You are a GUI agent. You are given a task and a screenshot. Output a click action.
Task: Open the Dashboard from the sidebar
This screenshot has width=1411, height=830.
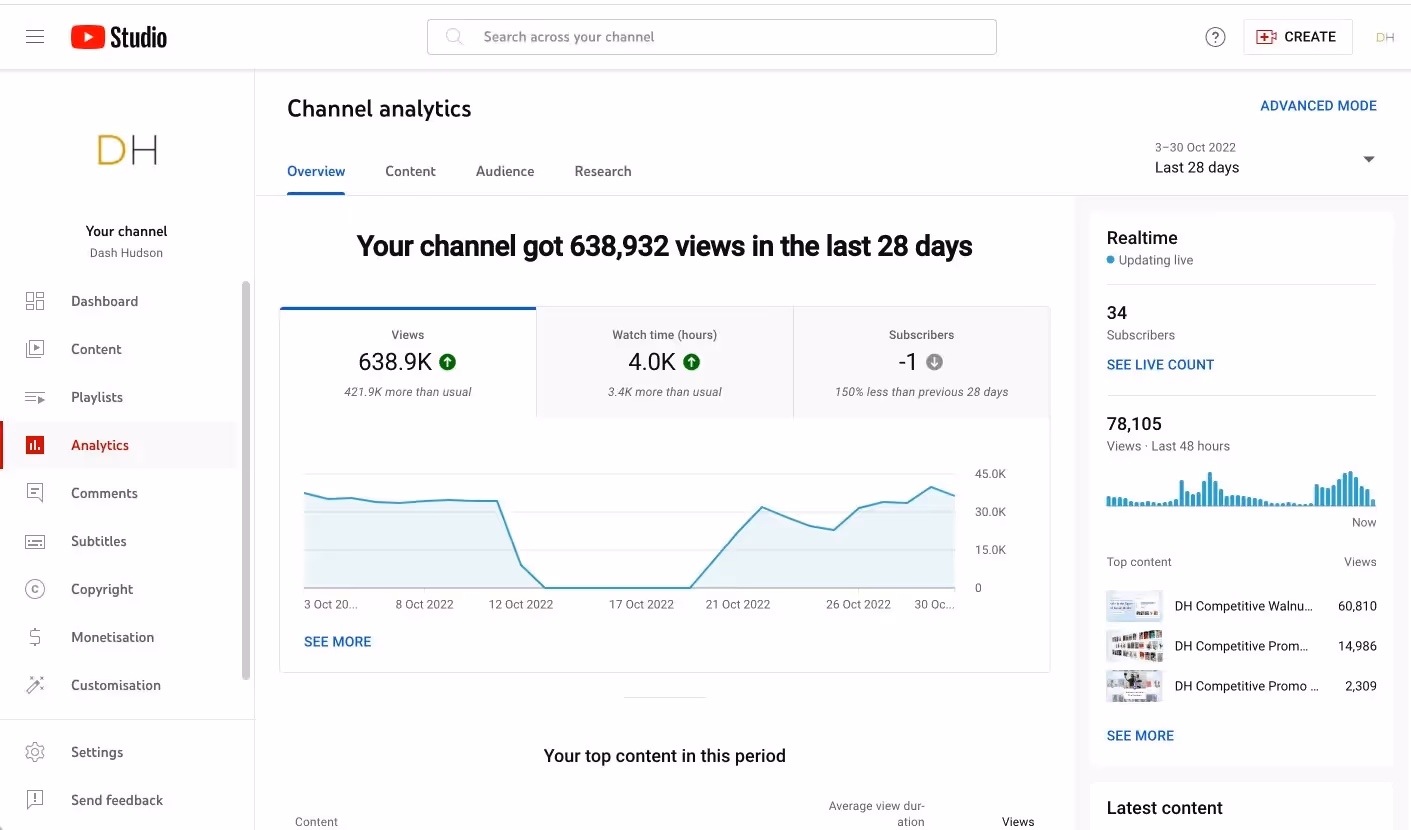click(x=35, y=300)
